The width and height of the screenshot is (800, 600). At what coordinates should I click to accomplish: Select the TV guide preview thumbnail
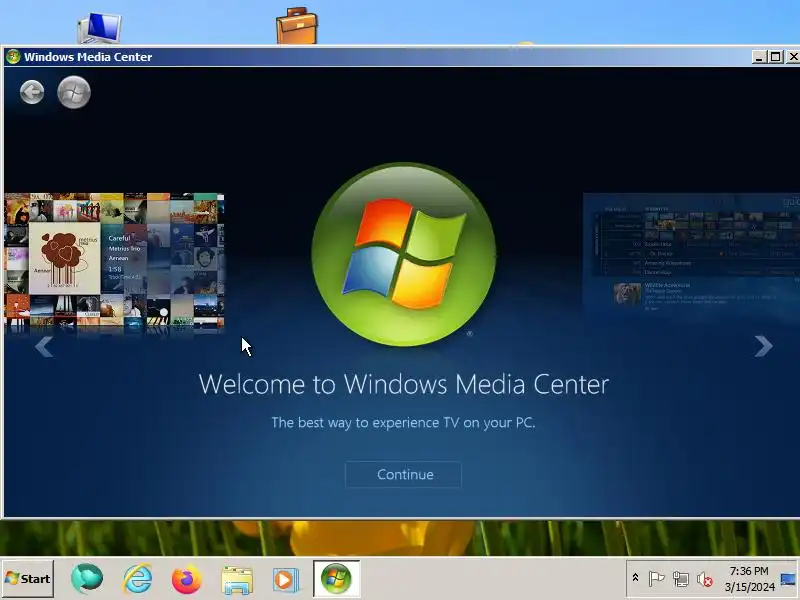[x=691, y=258]
